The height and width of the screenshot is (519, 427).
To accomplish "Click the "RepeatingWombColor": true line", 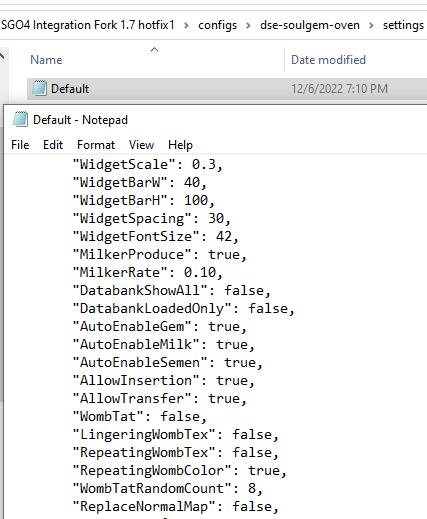I will (180, 470).
